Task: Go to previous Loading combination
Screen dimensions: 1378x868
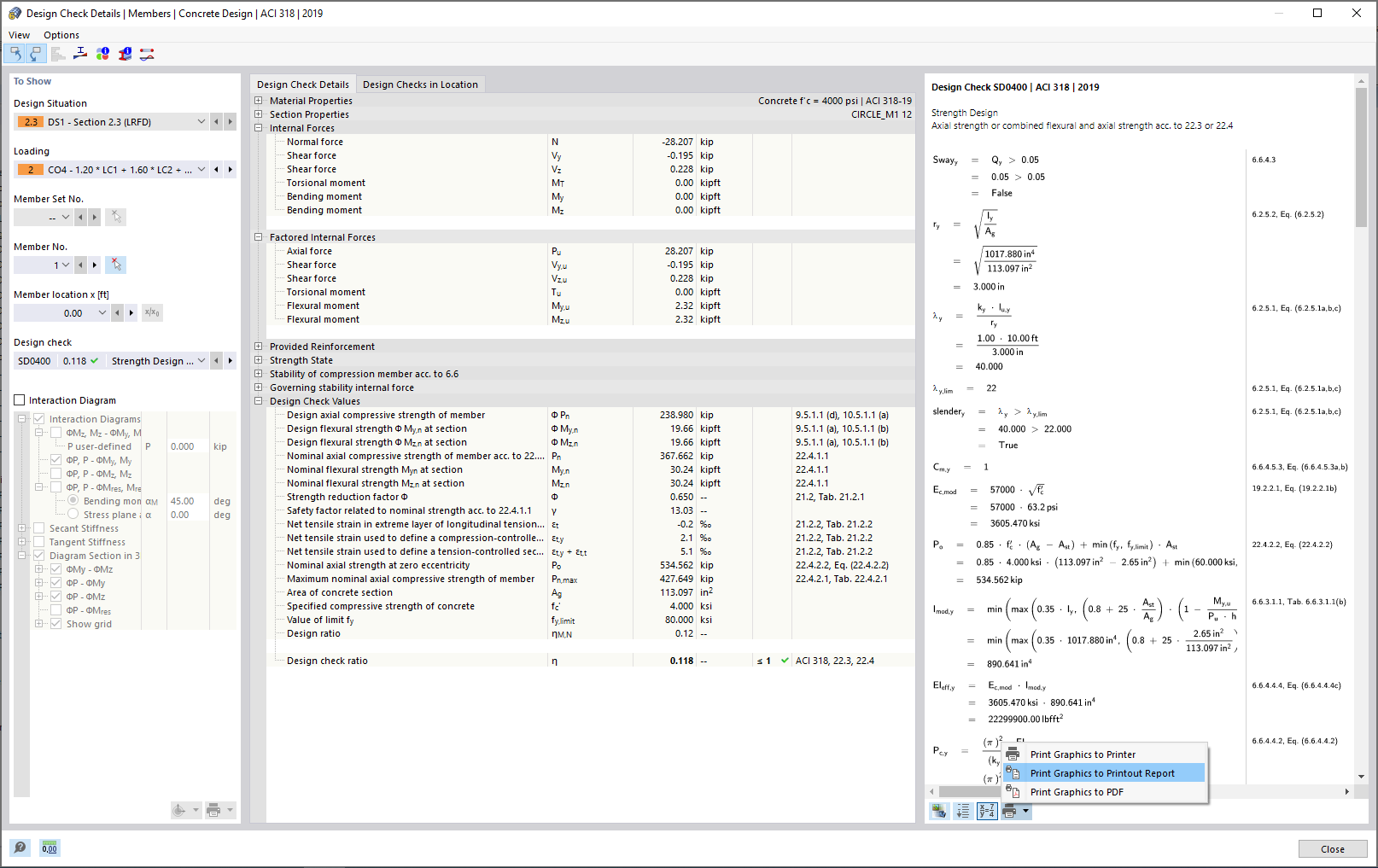Action: pyautogui.click(x=217, y=170)
